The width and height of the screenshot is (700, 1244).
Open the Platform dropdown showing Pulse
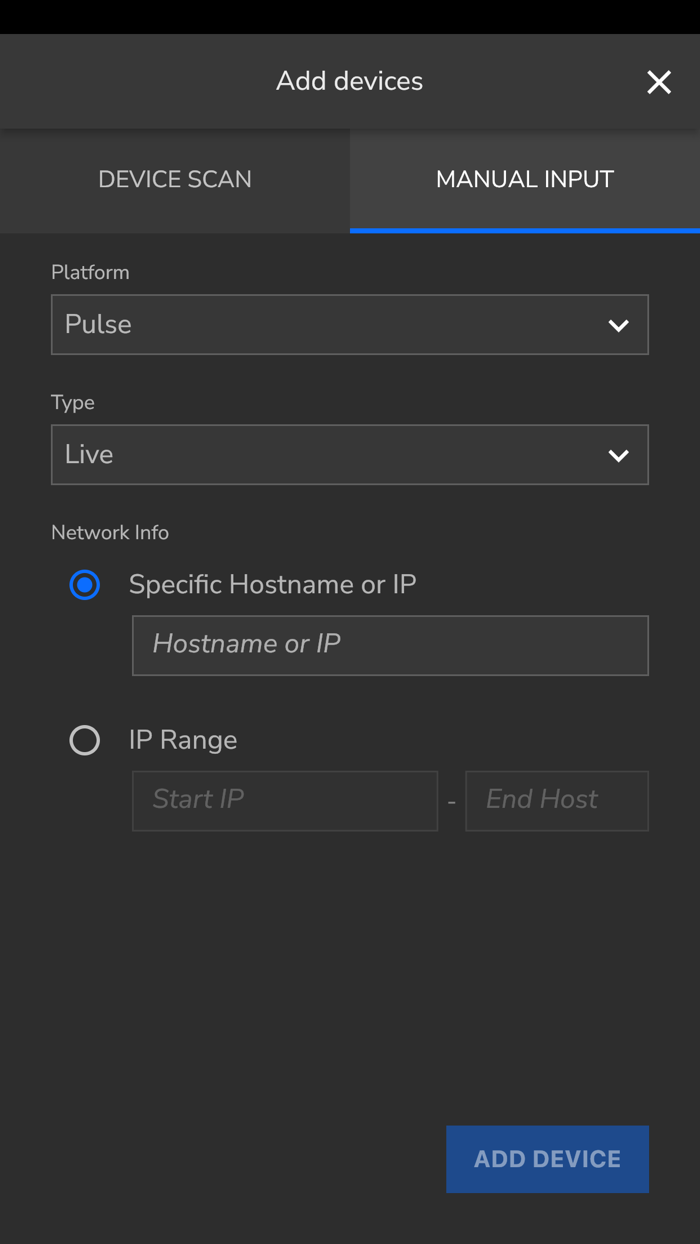(x=330, y=325)
